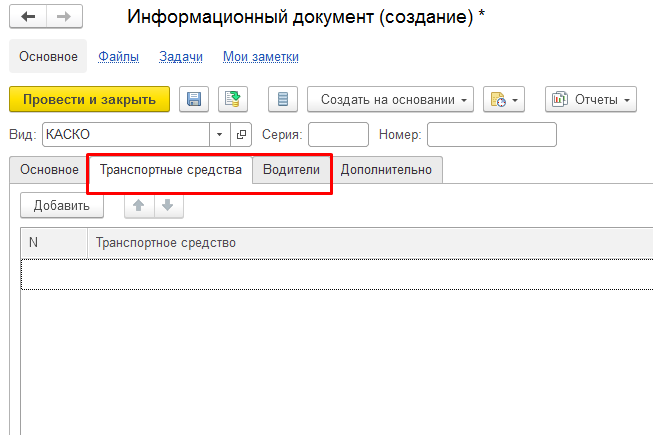Move the row down with the arrow
This screenshot has height=435, width=653.
click(x=167, y=205)
